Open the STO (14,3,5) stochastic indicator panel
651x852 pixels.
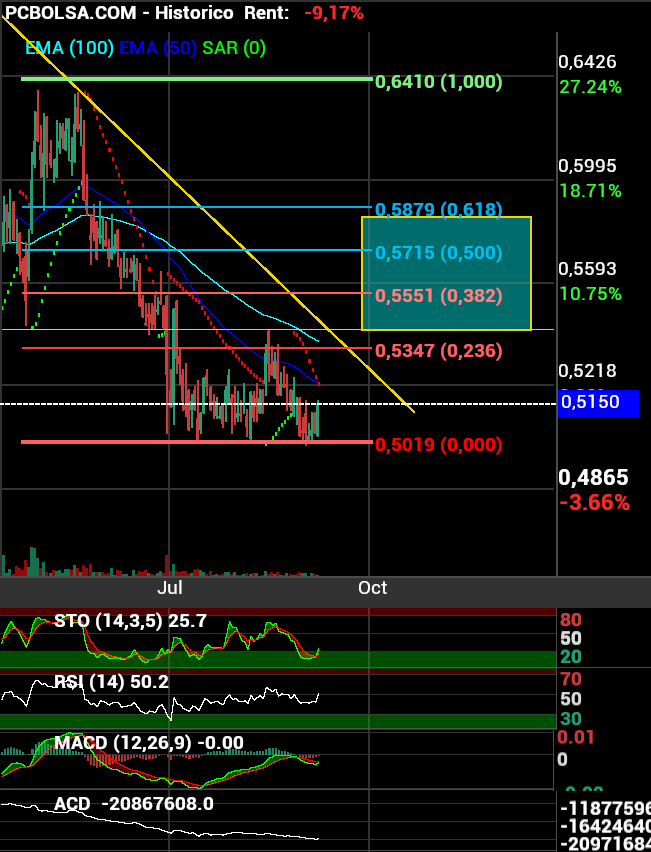pyautogui.click(x=130, y=621)
